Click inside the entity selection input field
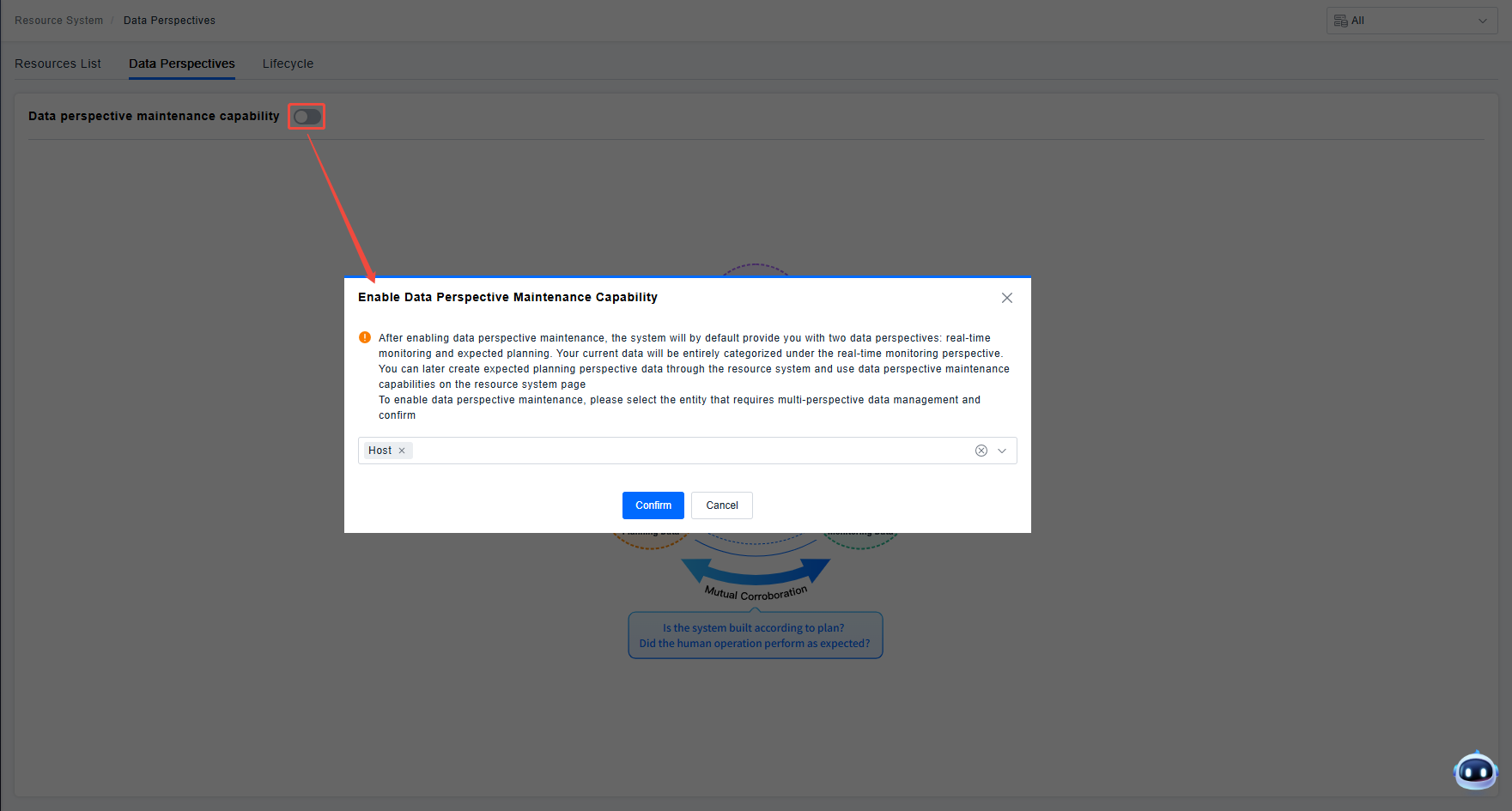Image resolution: width=1512 pixels, height=811 pixels. (687, 451)
